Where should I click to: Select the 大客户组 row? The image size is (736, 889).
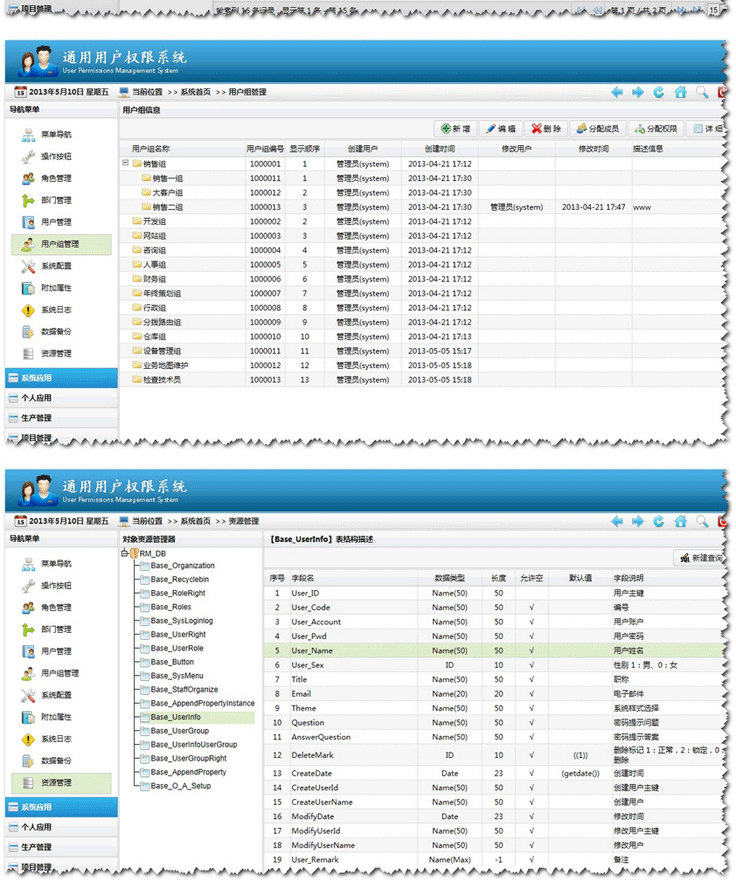(422, 193)
